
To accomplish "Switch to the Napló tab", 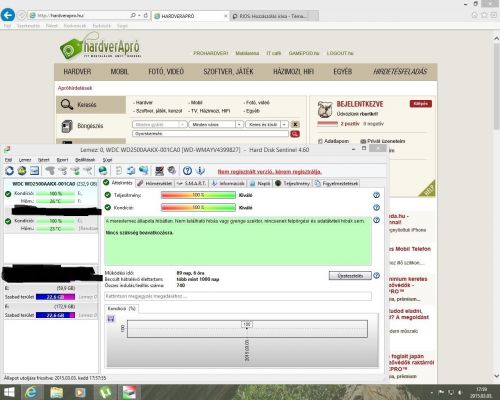I will [260, 183].
